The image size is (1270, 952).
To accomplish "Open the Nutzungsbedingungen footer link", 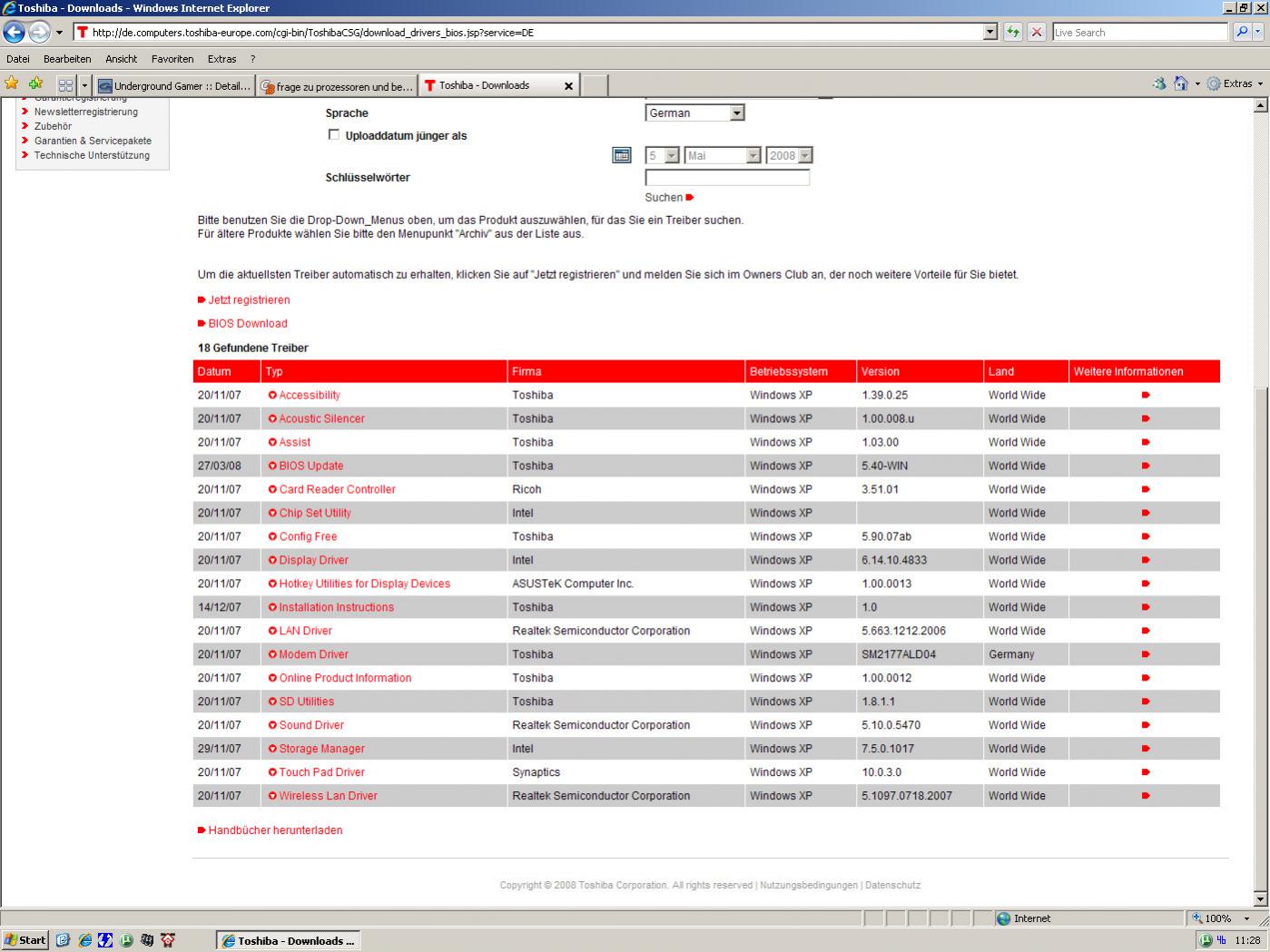I will pyautogui.click(x=809, y=885).
